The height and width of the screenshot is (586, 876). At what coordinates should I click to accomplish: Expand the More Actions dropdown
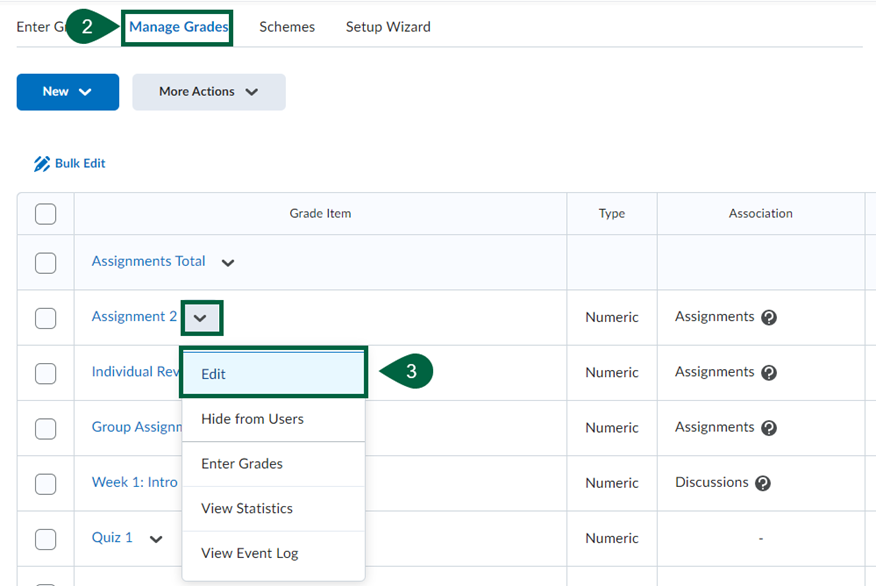click(x=208, y=91)
